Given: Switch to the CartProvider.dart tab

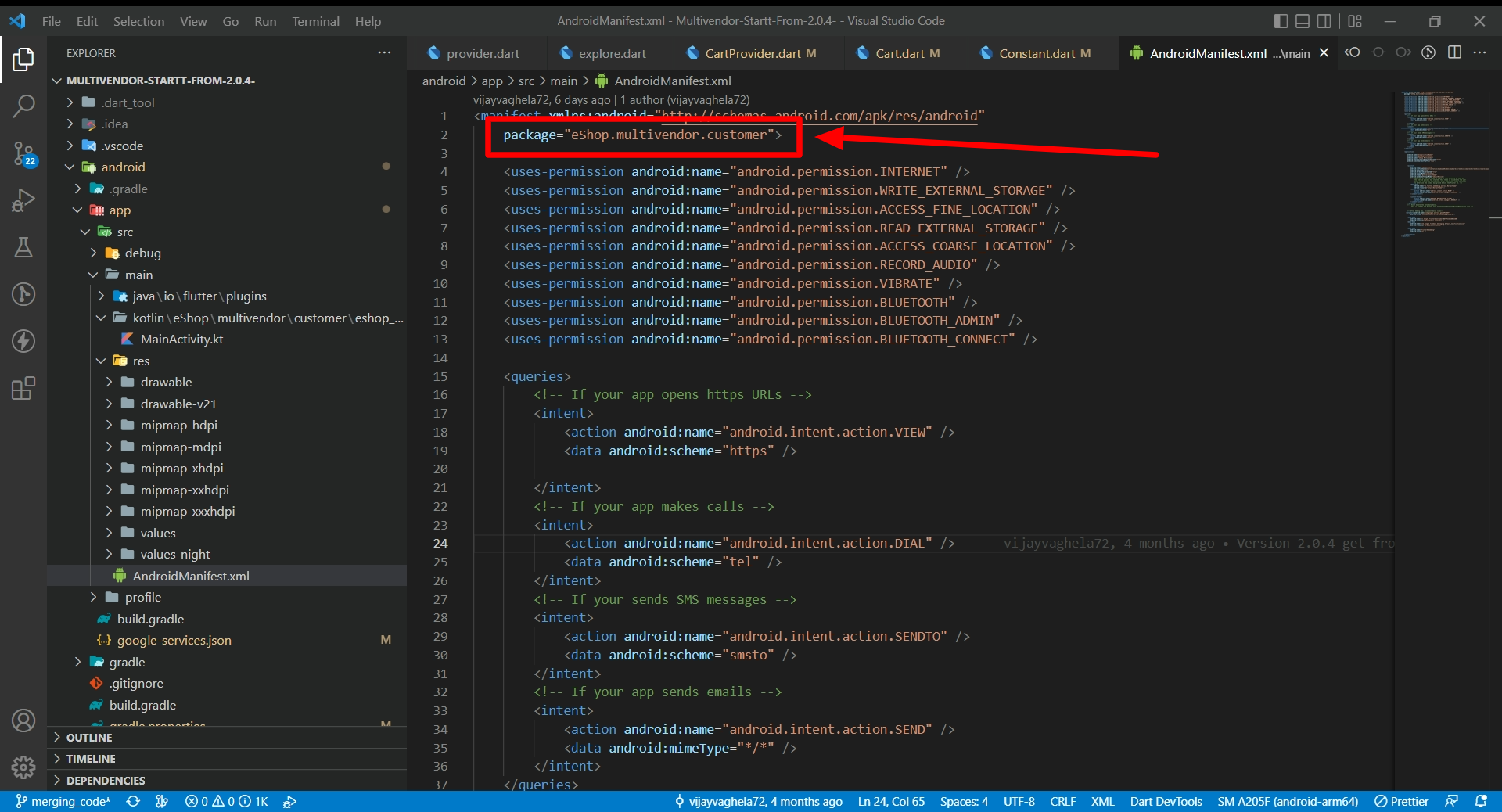Looking at the screenshot, I should click(752, 53).
